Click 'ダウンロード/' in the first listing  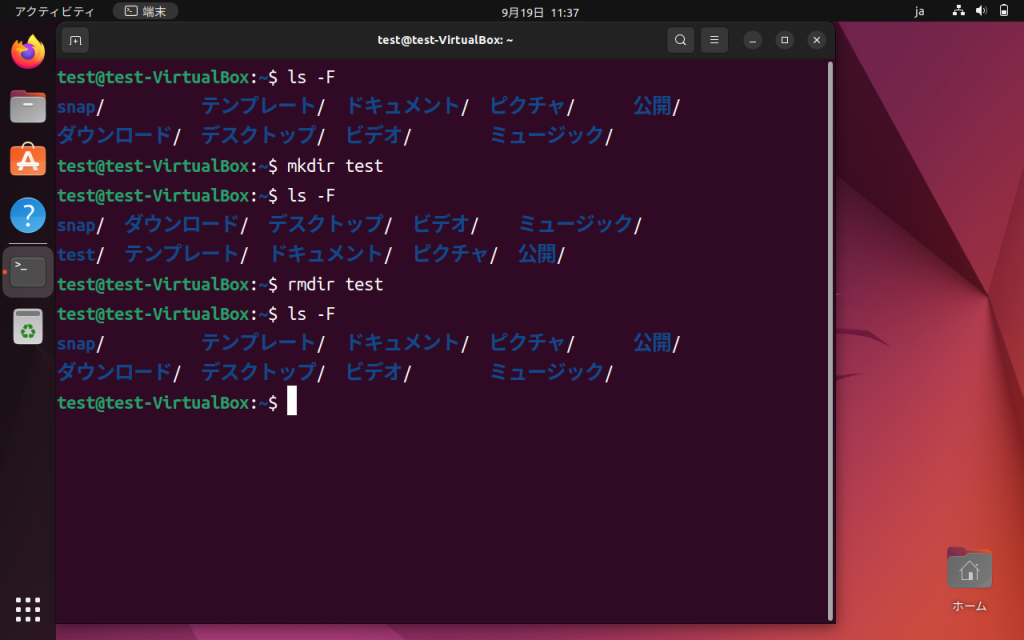pyautogui.click(x=119, y=136)
